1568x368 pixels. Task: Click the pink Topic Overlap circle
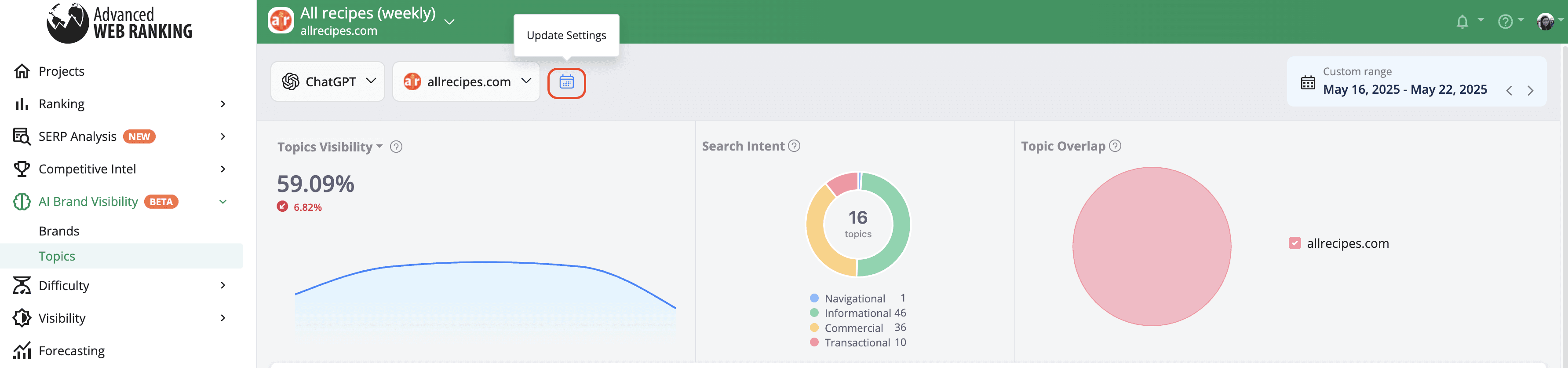[1152, 246]
